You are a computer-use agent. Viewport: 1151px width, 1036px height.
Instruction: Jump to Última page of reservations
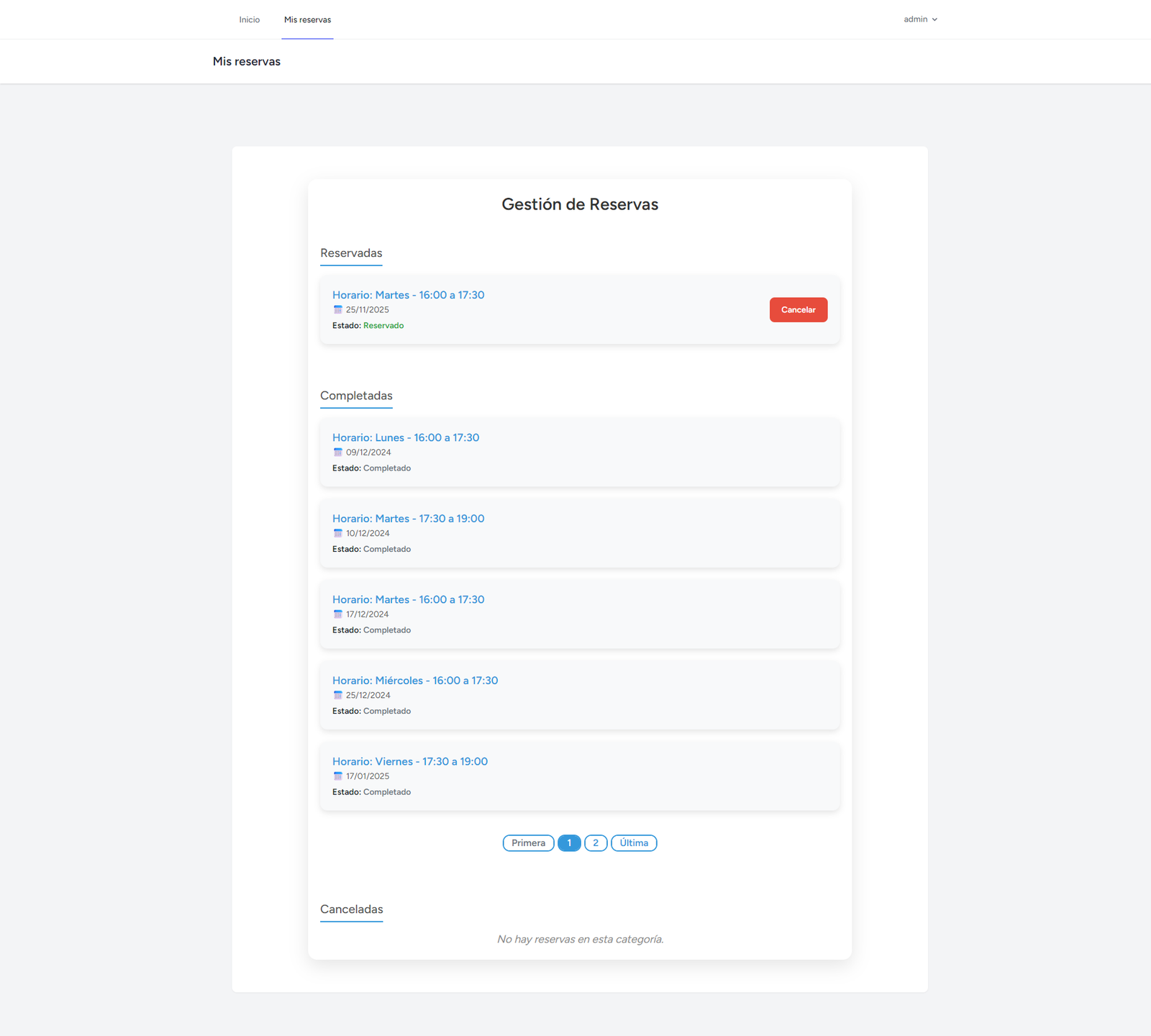634,843
